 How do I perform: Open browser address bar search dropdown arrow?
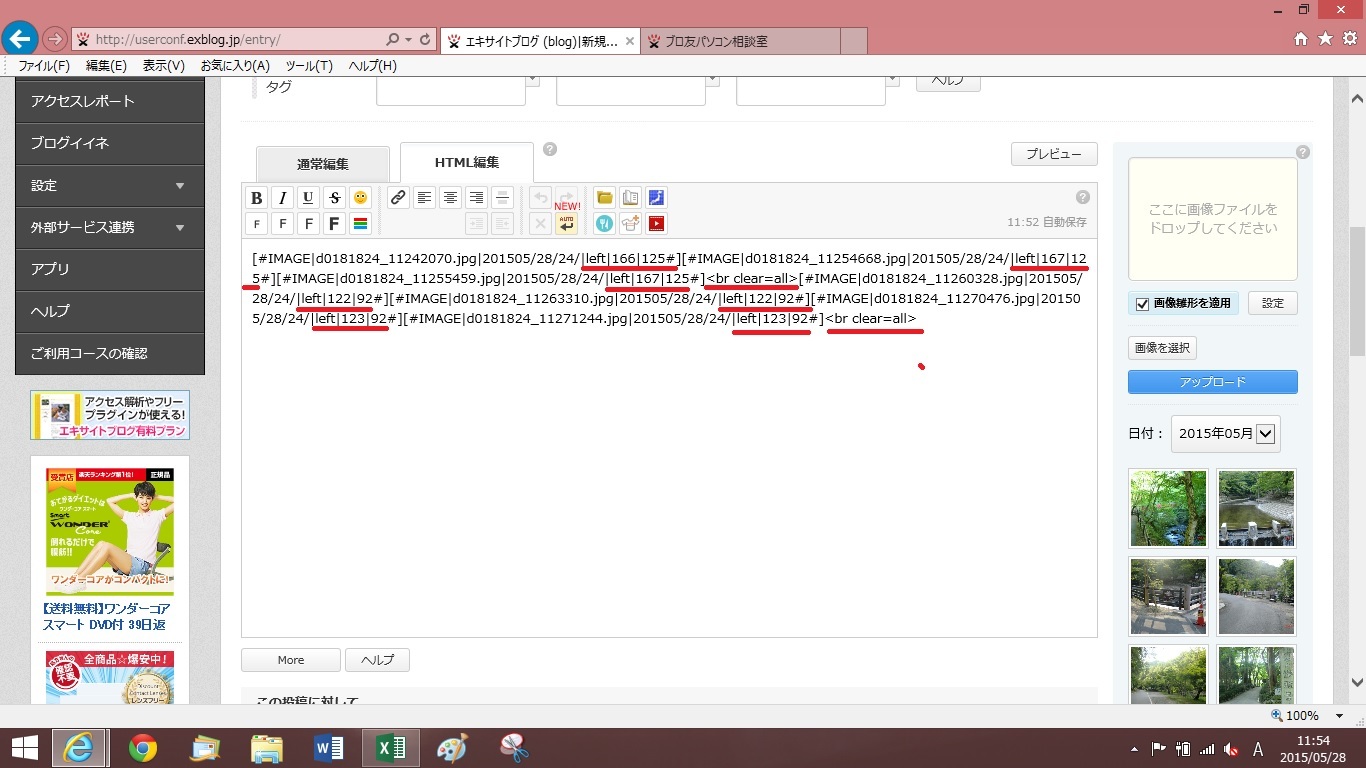[408, 40]
